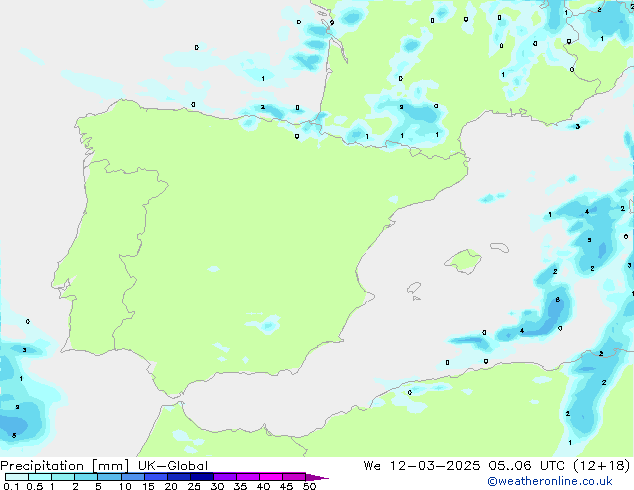This screenshot has height=490, width=634.
Task: Click the '10' legend scale label
Action: 125,486
